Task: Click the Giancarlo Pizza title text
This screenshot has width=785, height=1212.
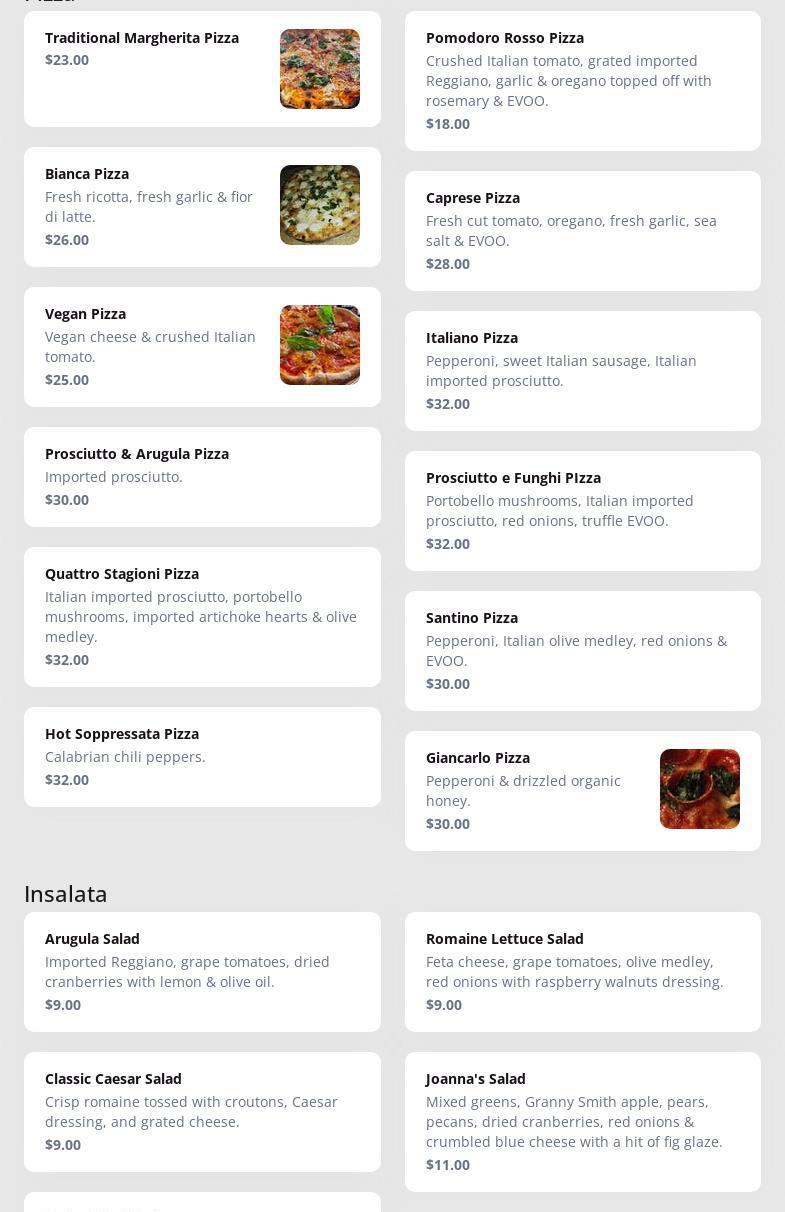Action: [x=478, y=758]
